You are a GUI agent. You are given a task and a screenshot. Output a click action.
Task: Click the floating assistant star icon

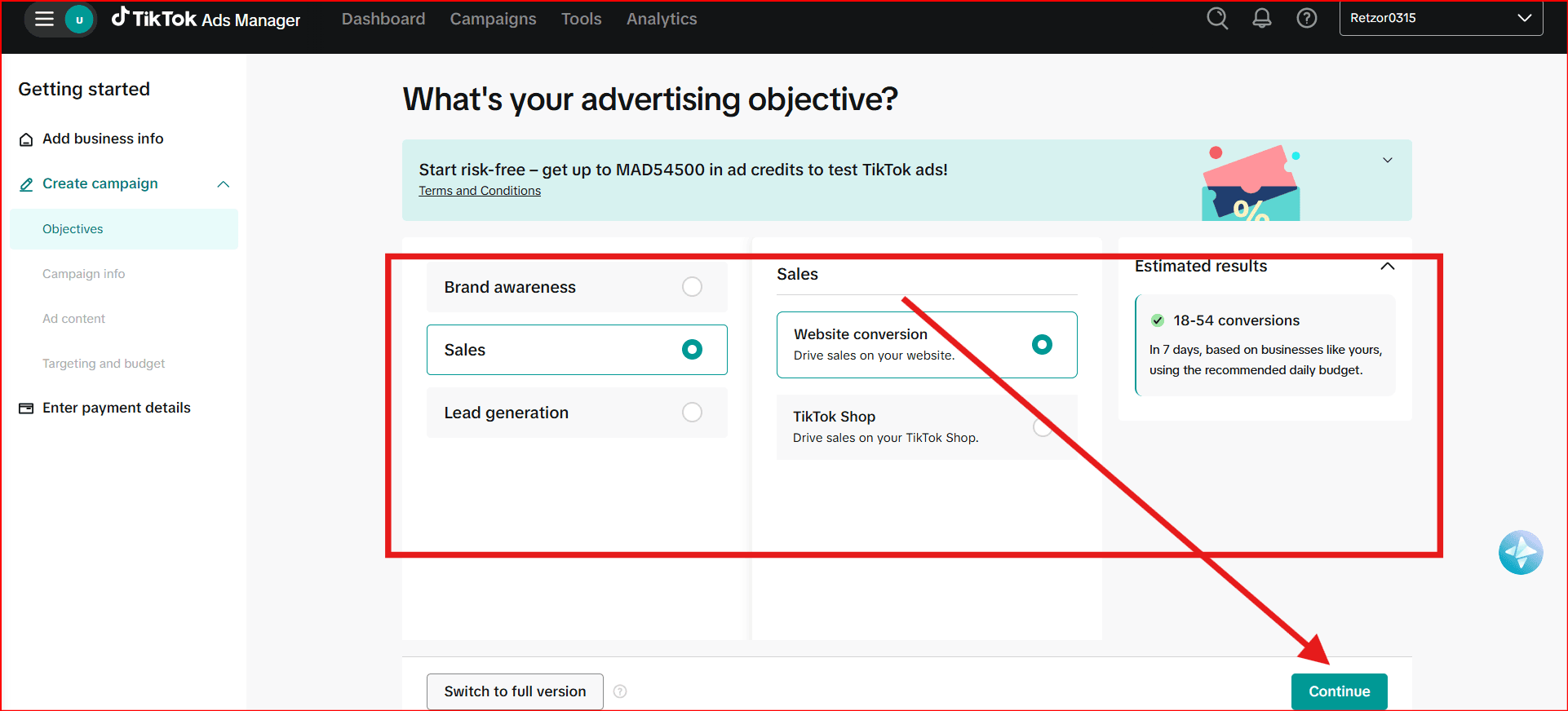pyautogui.click(x=1520, y=553)
